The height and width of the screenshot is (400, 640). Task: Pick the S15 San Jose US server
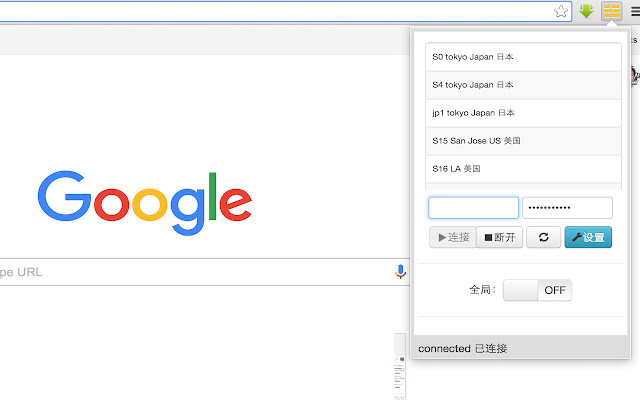523,141
